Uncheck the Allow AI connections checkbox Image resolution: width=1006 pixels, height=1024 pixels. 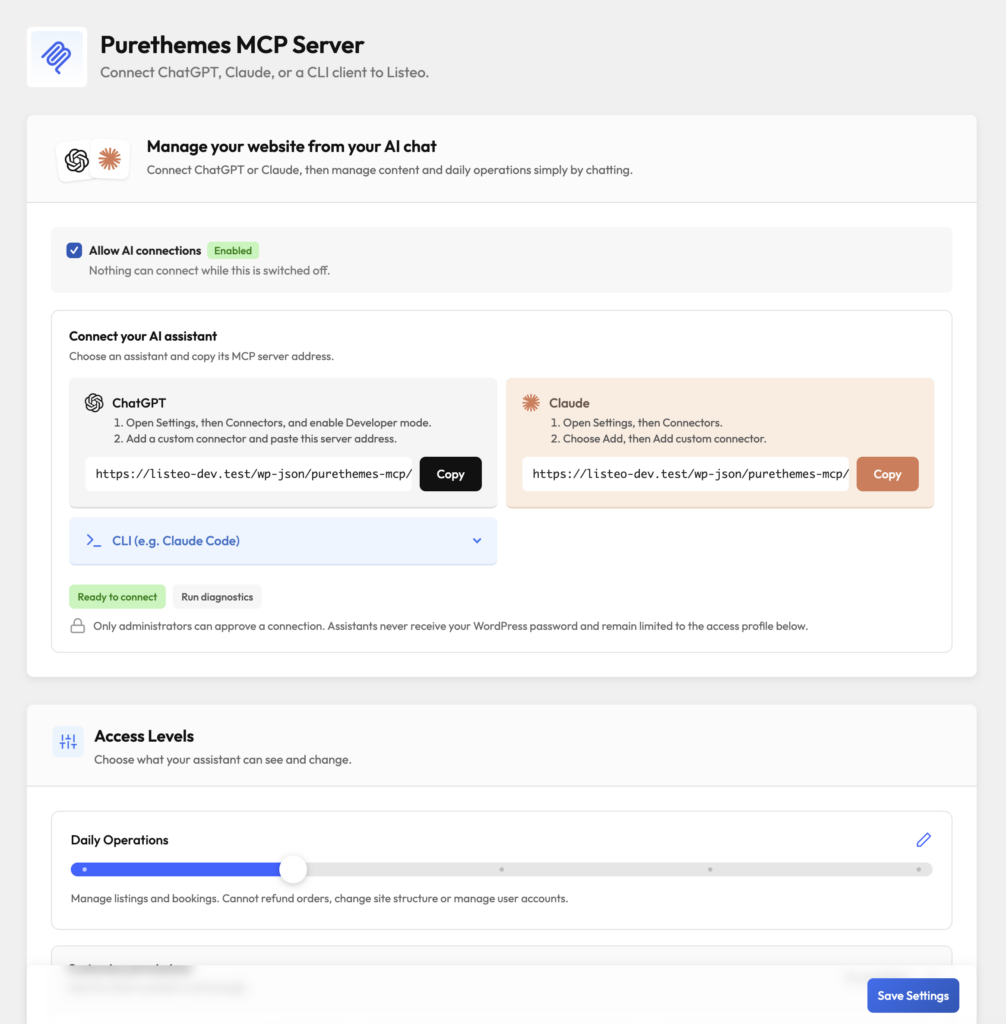pyautogui.click(x=74, y=250)
